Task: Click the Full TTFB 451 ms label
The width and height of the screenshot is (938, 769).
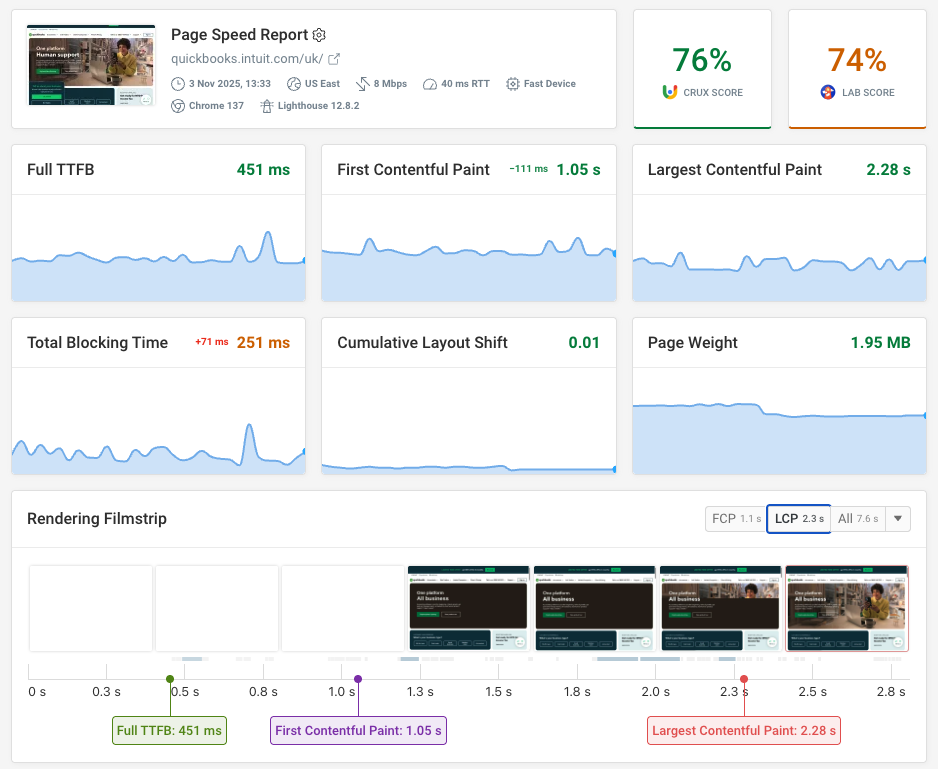Action: (x=169, y=730)
